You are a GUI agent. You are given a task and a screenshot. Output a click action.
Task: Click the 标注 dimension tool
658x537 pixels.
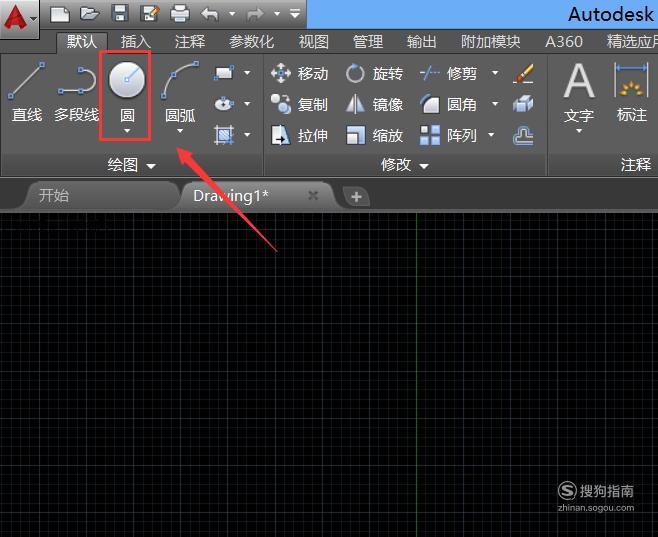[632, 91]
